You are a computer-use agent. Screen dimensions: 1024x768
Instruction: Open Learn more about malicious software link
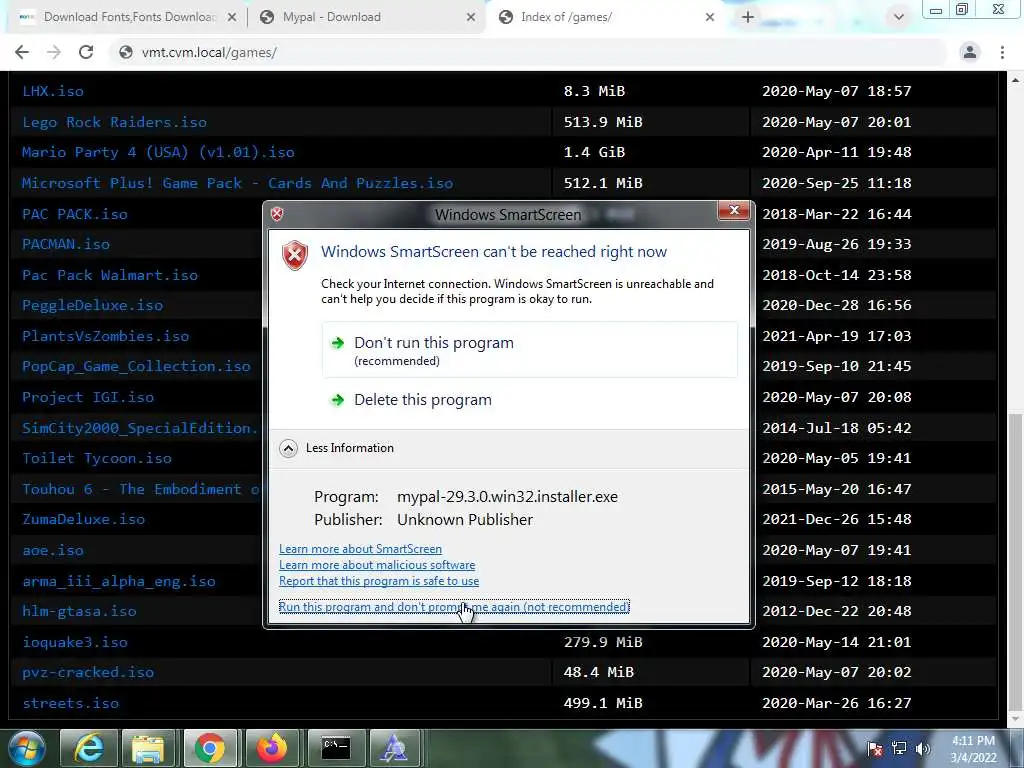pos(377,565)
